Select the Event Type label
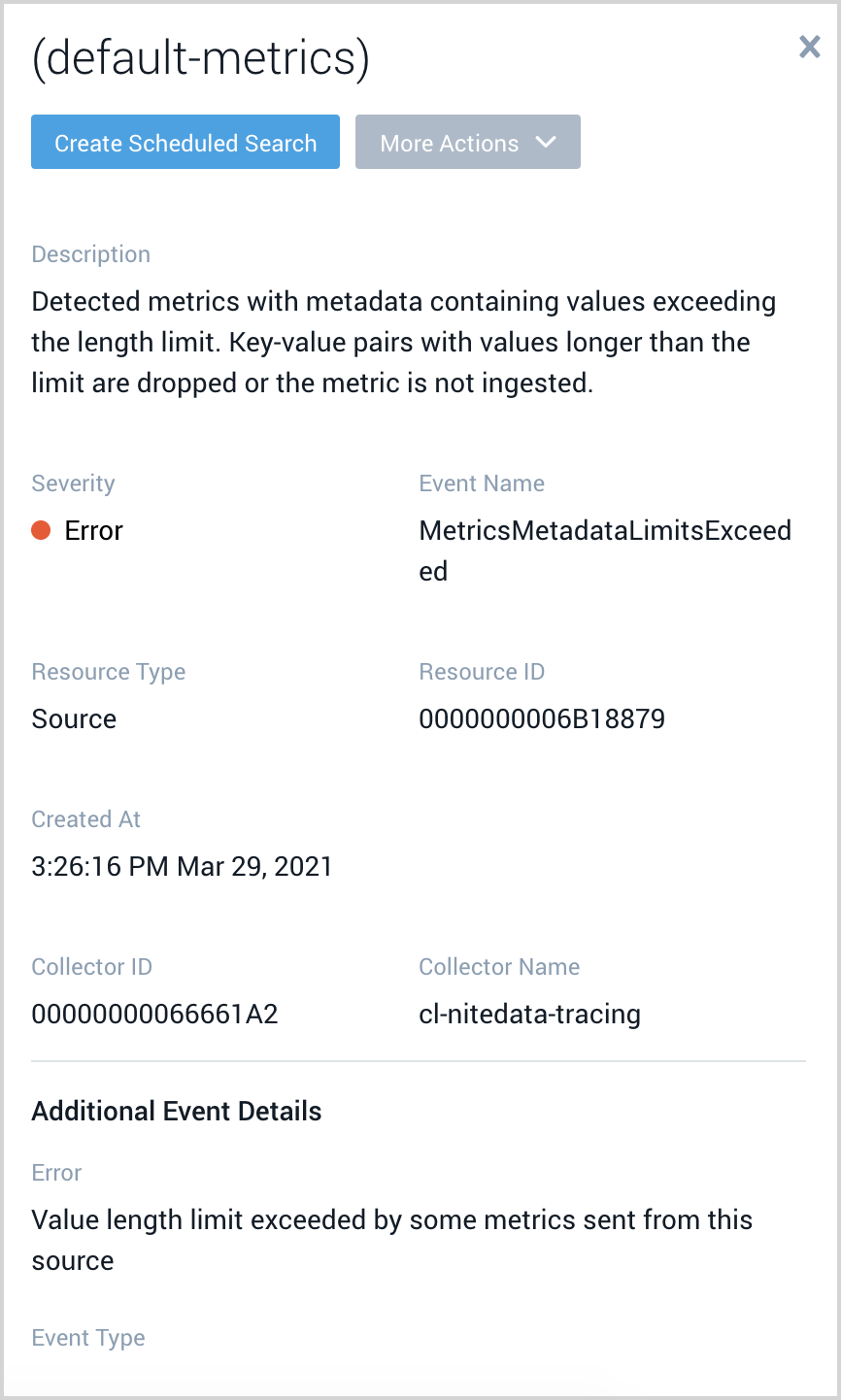The height and width of the screenshot is (1400, 841). point(87,1337)
